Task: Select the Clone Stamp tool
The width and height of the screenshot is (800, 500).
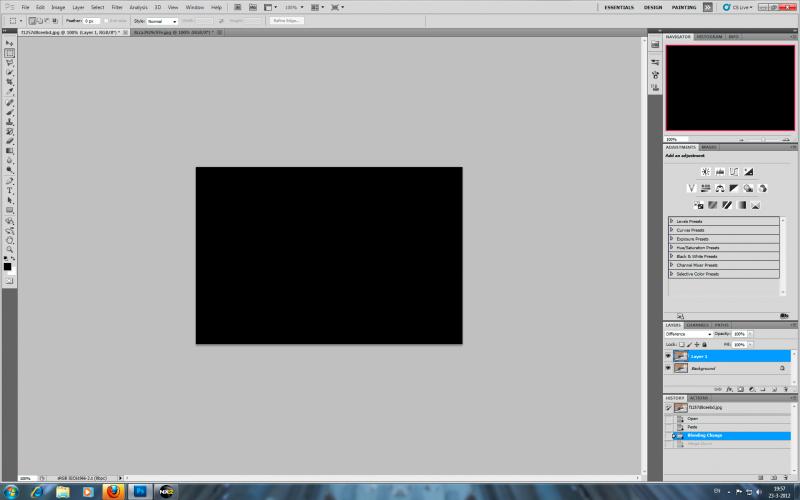Action: tap(10, 122)
